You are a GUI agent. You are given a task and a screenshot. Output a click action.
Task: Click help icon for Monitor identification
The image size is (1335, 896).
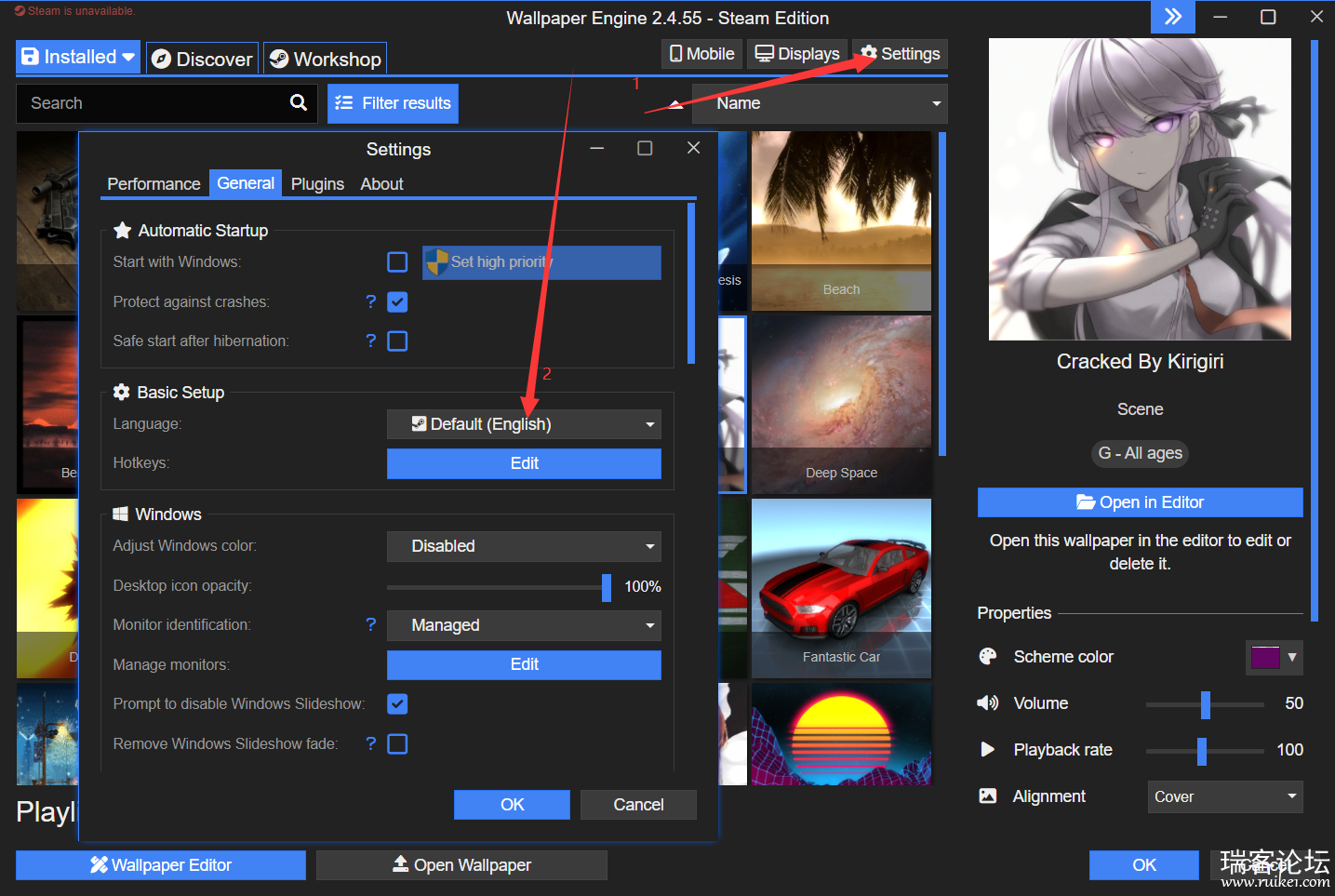click(x=371, y=624)
